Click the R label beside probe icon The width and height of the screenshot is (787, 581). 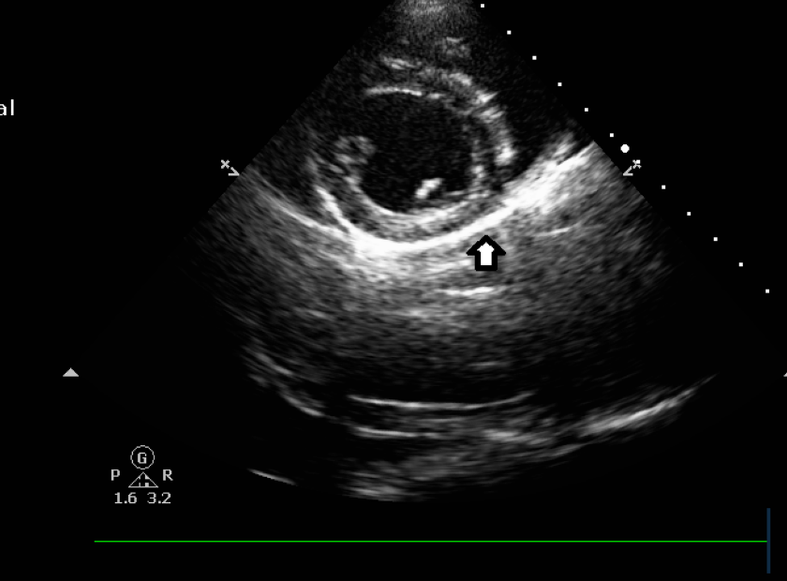pyautogui.click(x=168, y=475)
